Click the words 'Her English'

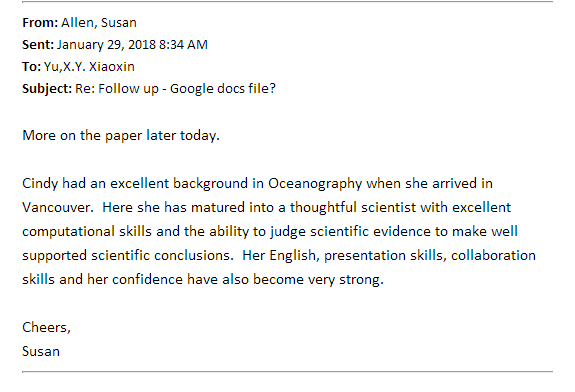tap(279, 255)
